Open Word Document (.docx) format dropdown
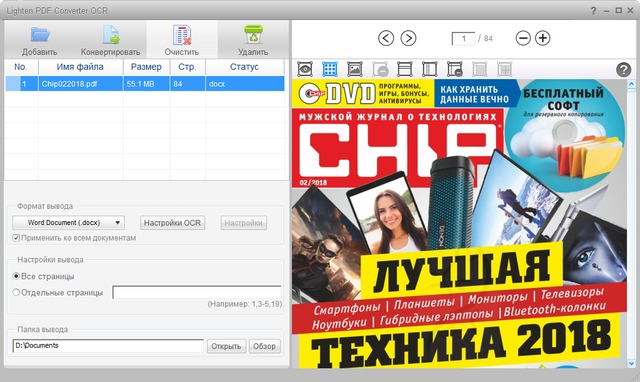 click(x=69, y=223)
